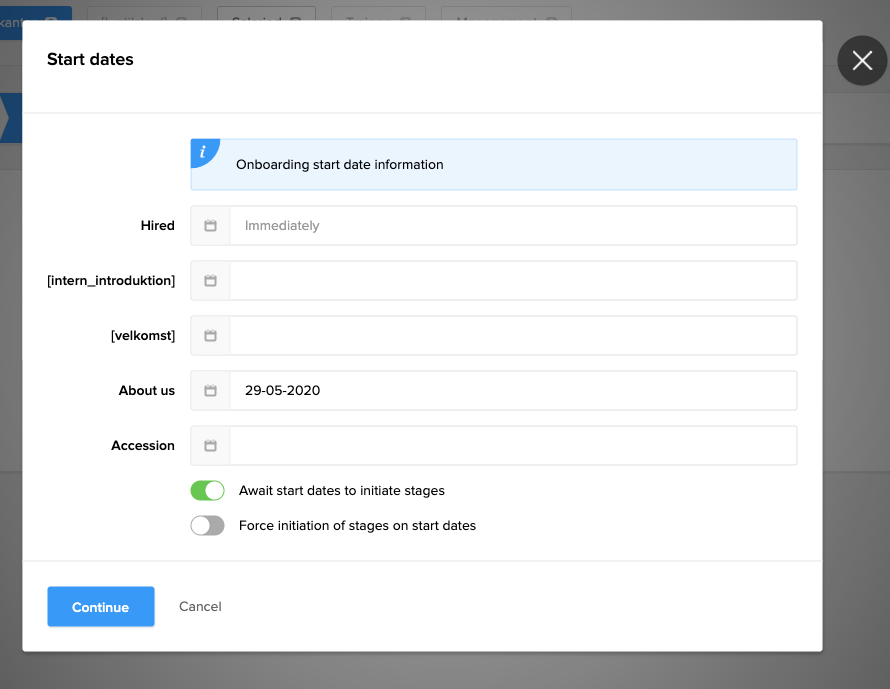
Task: Click the 'Await start dates to initiate' label text
Action: click(341, 491)
